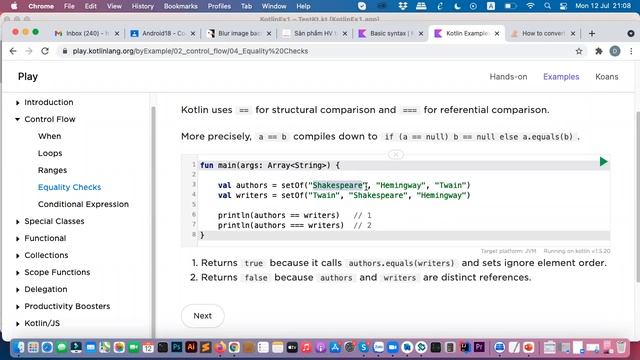The width and height of the screenshot is (640, 360).
Task: Switch to the How to convert tab
Action: [x=543, y=33]
